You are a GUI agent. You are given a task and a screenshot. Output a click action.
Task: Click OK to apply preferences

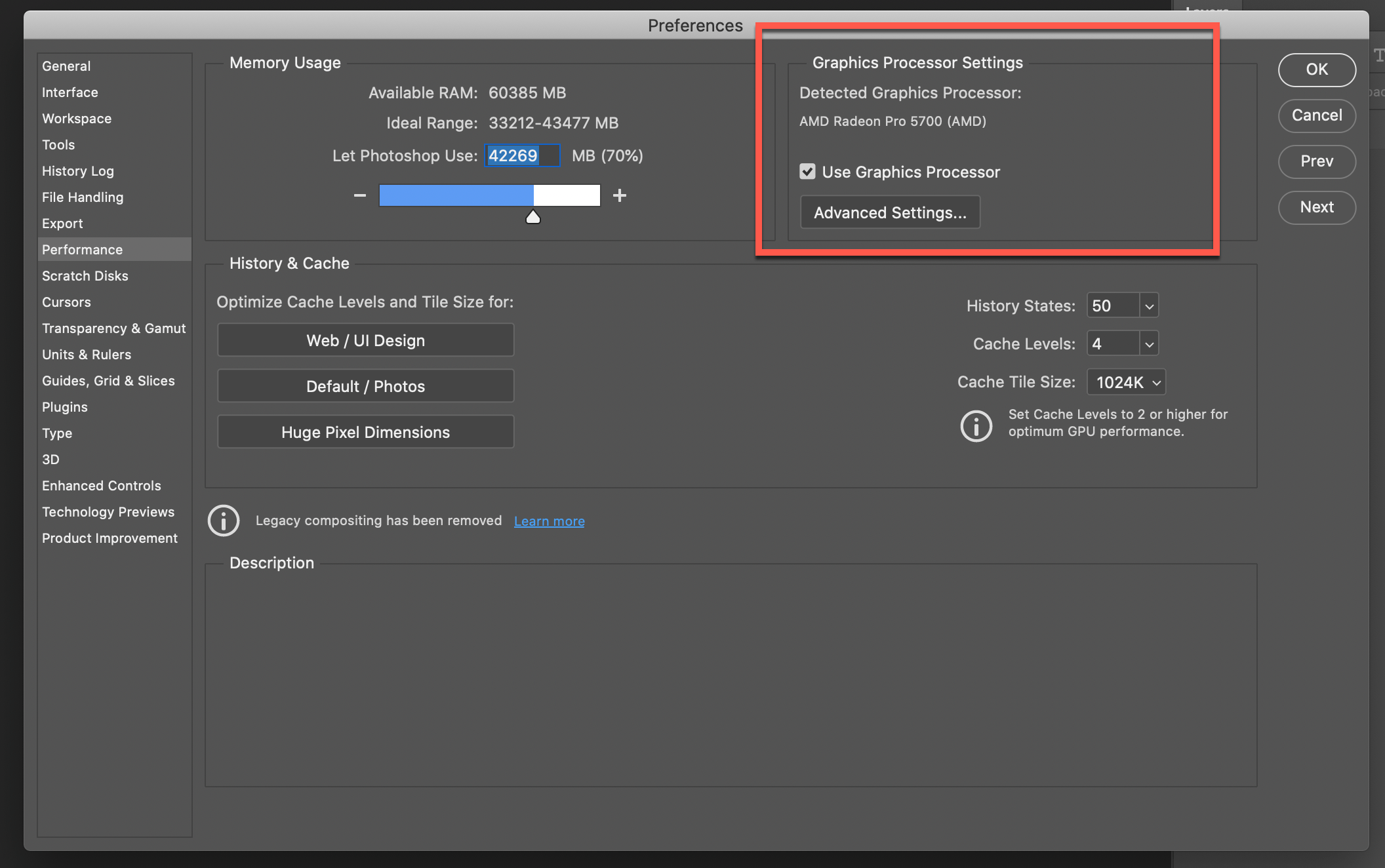coord(1317,69)
